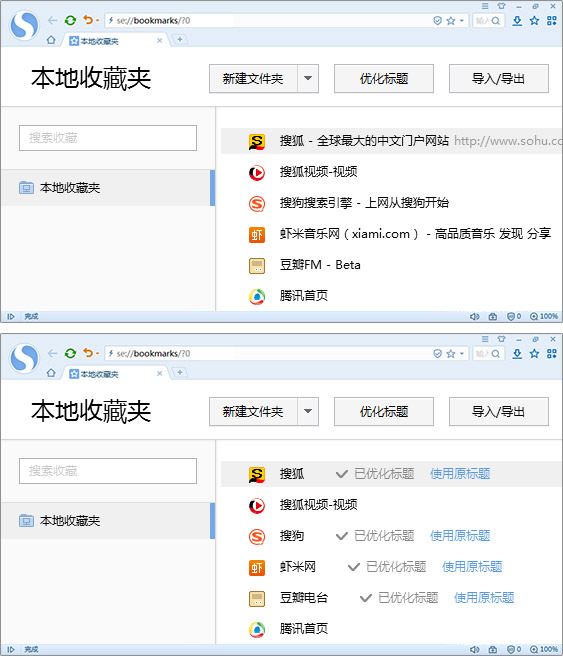Open the main menu icon in the upper window title bar

click(x=485, y=6)
